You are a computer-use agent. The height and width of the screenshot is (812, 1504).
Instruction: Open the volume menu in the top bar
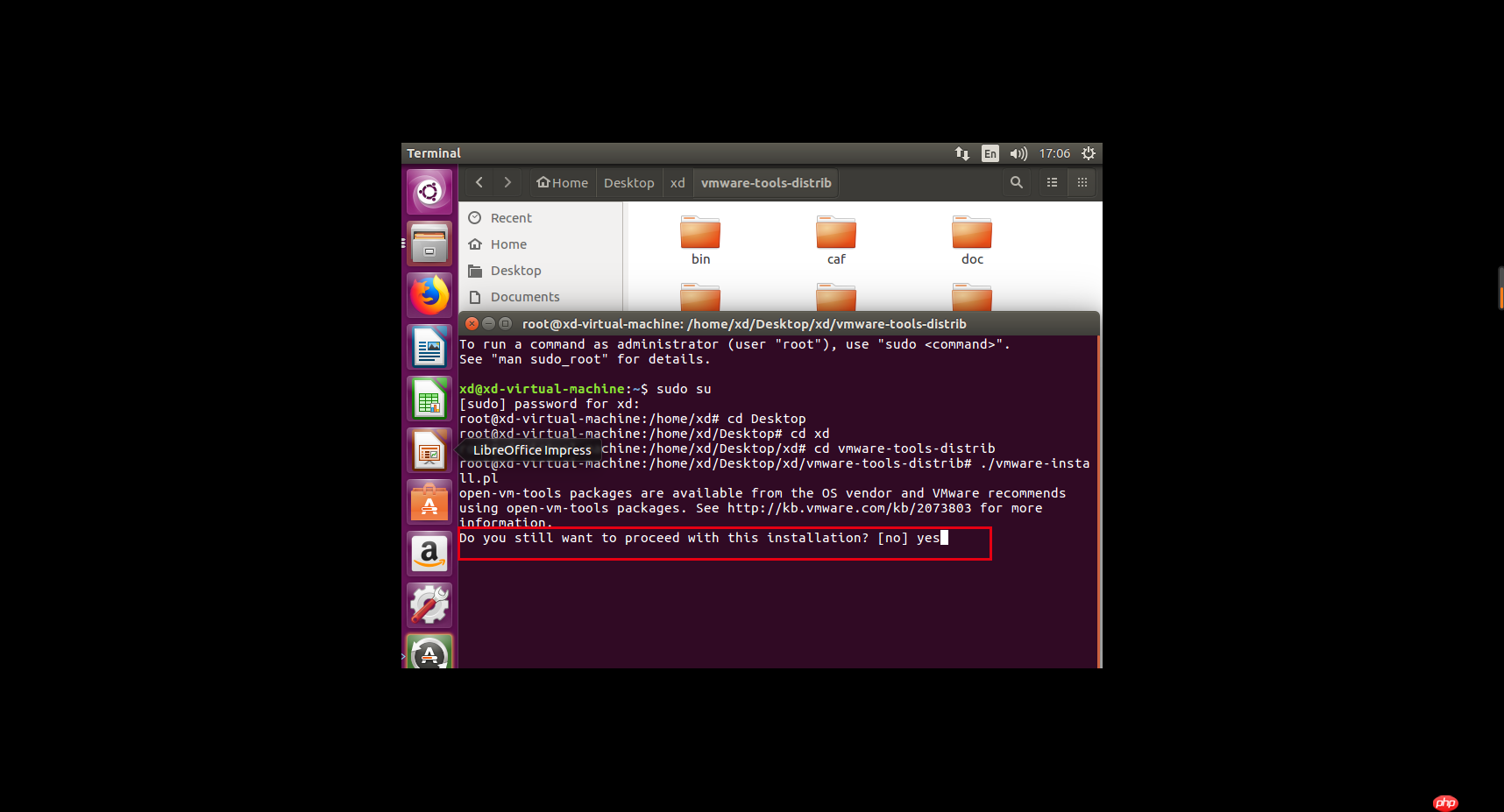pos(1018,152)
